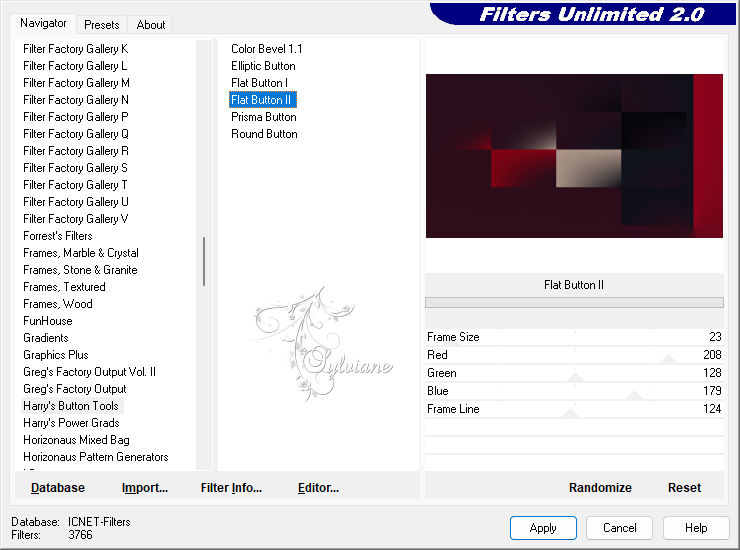Open Help

(696, 528)
